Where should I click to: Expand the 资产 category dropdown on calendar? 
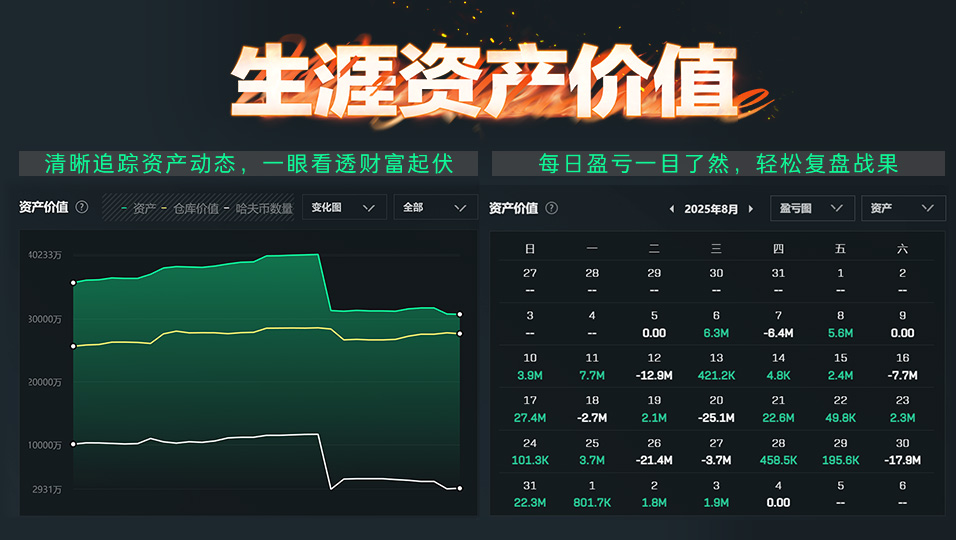[x=903, y=208]
